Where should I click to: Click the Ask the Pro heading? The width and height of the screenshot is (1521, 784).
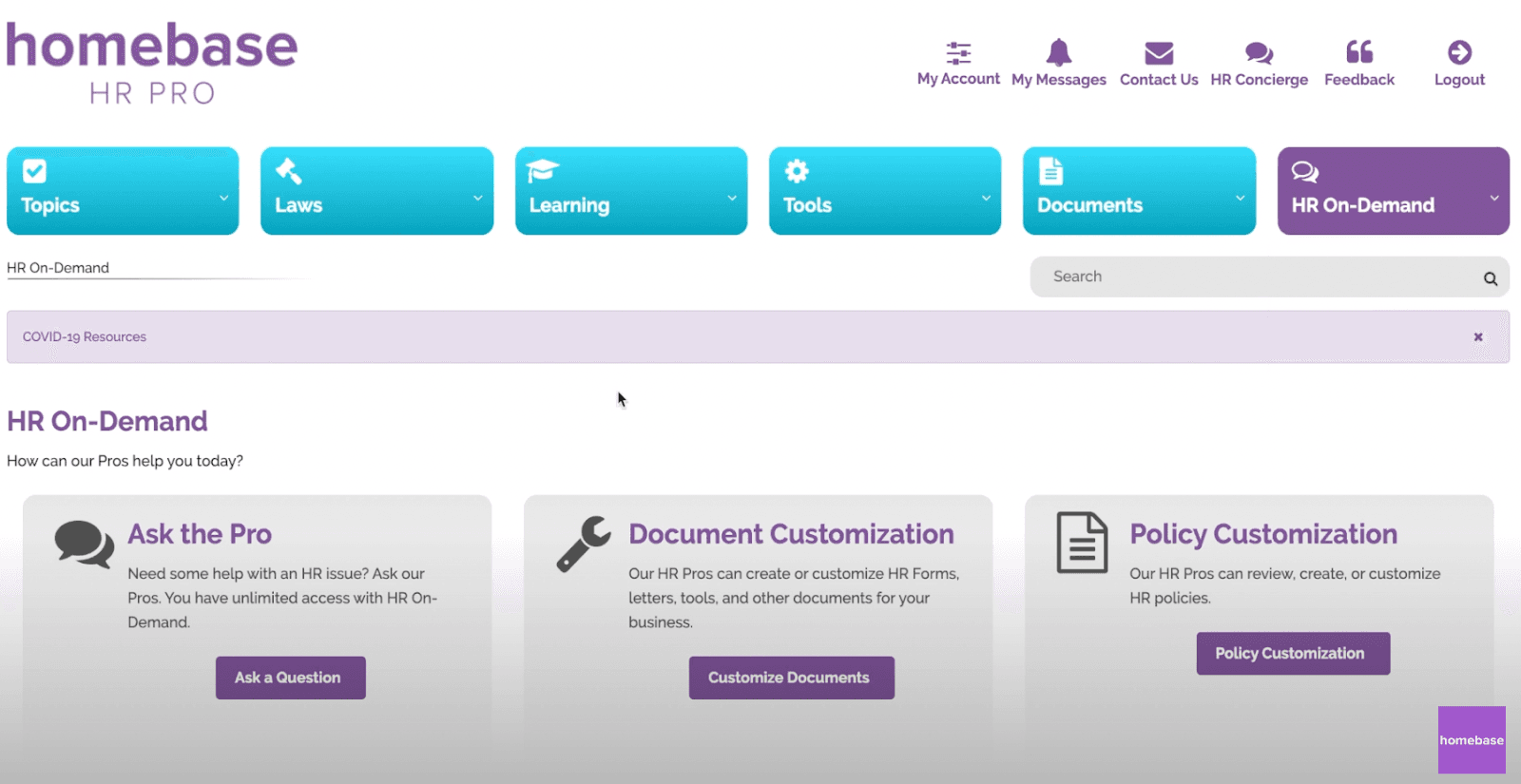coord(200,534)
